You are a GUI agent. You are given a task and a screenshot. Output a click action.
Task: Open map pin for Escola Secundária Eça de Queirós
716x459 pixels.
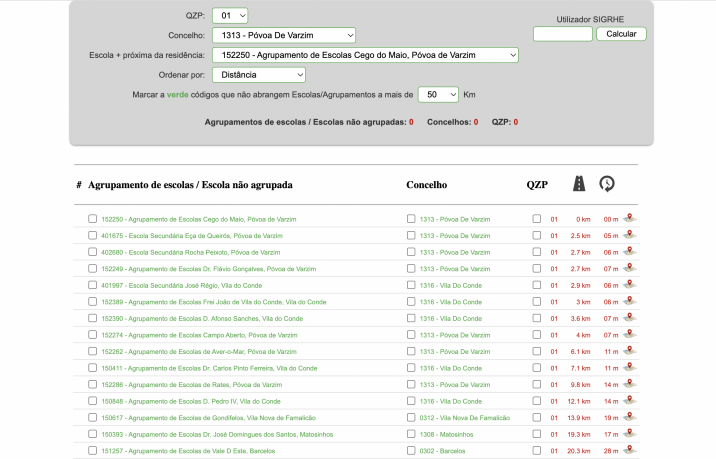pos(629,235)
